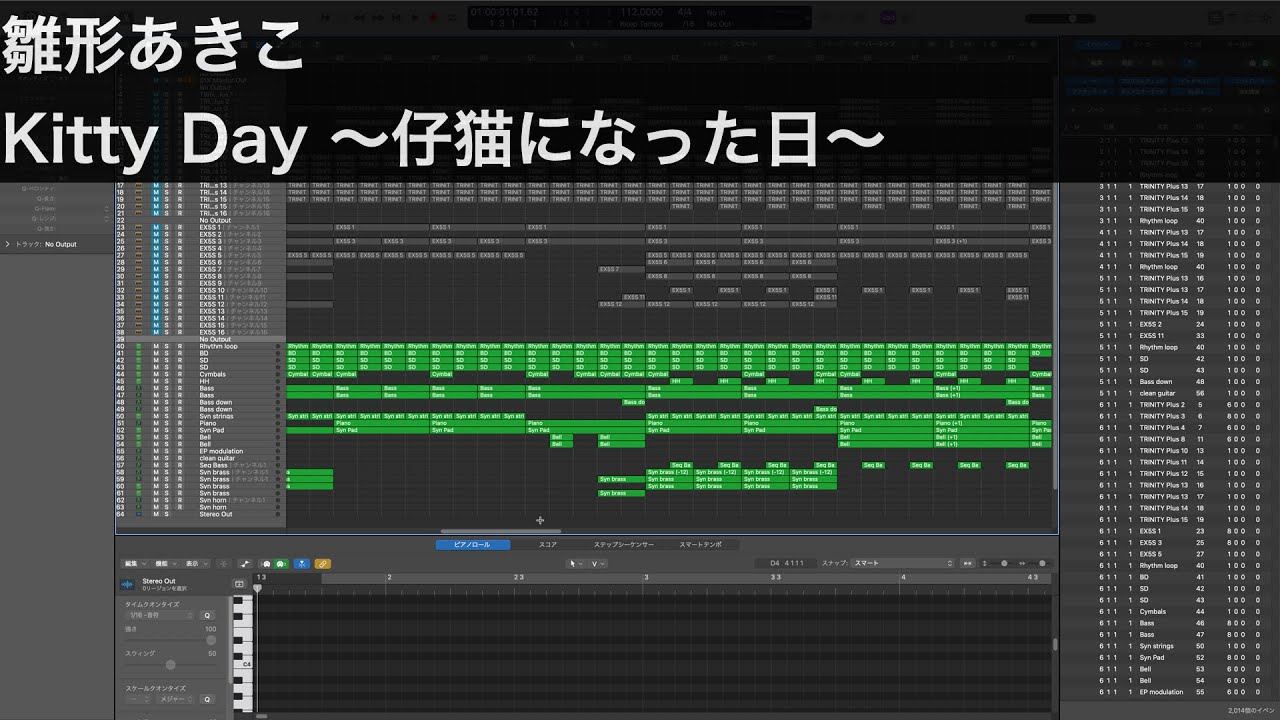The width and height of the screenshot is (1280, 720).
Task: Open the 表示 view menu in piano roll
Action: coord(192,563)
